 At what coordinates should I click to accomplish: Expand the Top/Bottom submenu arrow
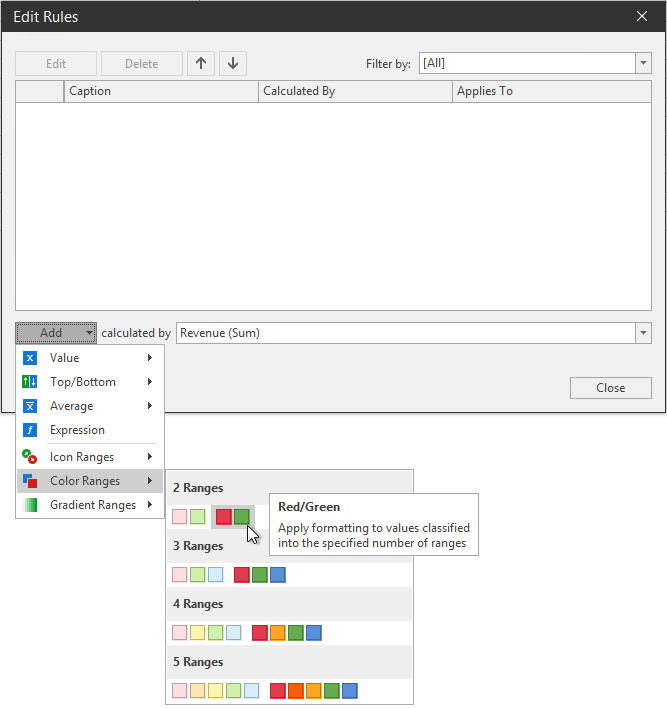(150, 382)
